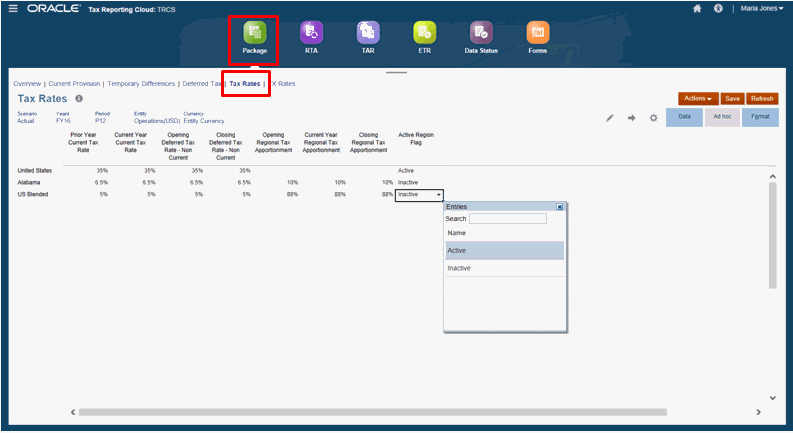Click the Refresh button

[x=762, y=99]
